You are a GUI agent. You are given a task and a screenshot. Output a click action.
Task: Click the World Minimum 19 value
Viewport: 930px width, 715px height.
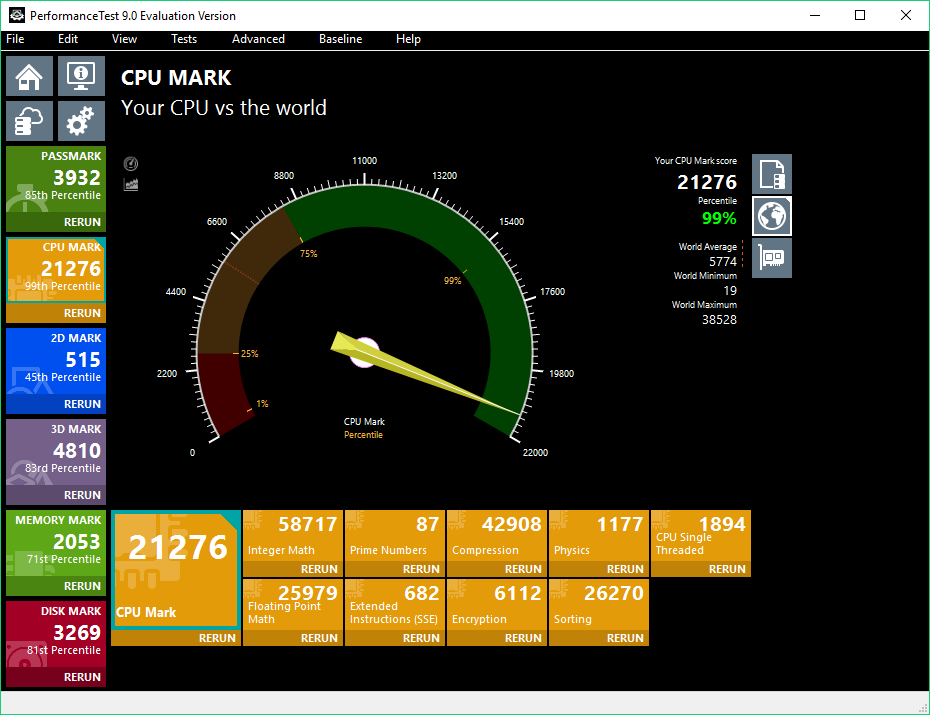tap(730, 291)
